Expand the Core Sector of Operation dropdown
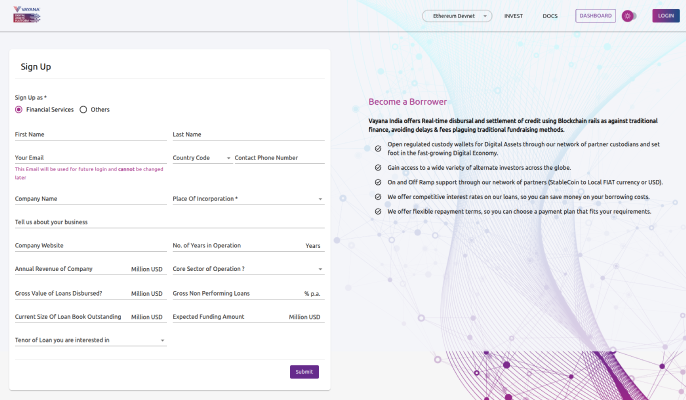Screen dimensions: 686x400 (x=248, y=269)
